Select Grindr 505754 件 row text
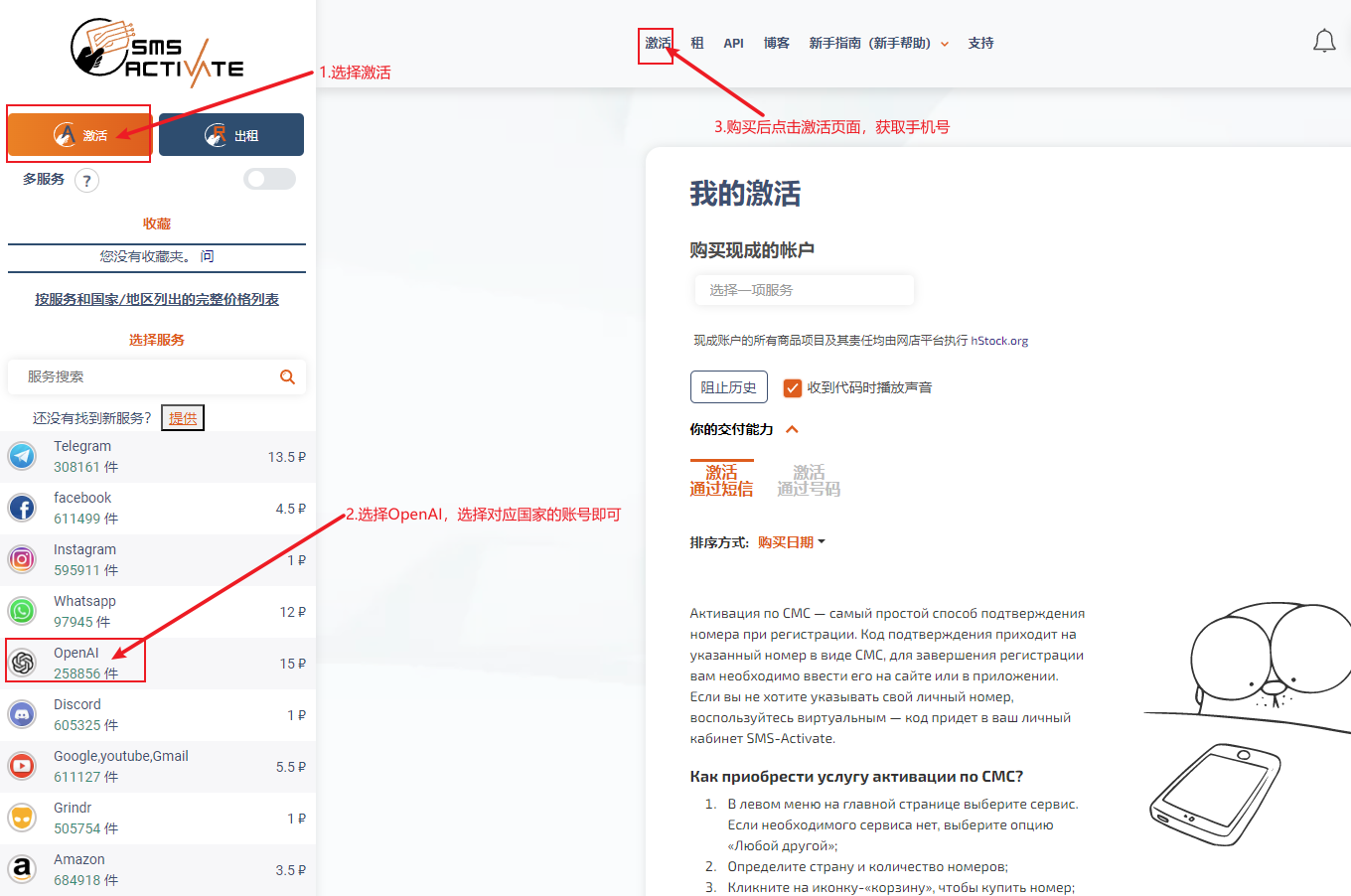The image size is (1351, 896). [x=85, y=819]
